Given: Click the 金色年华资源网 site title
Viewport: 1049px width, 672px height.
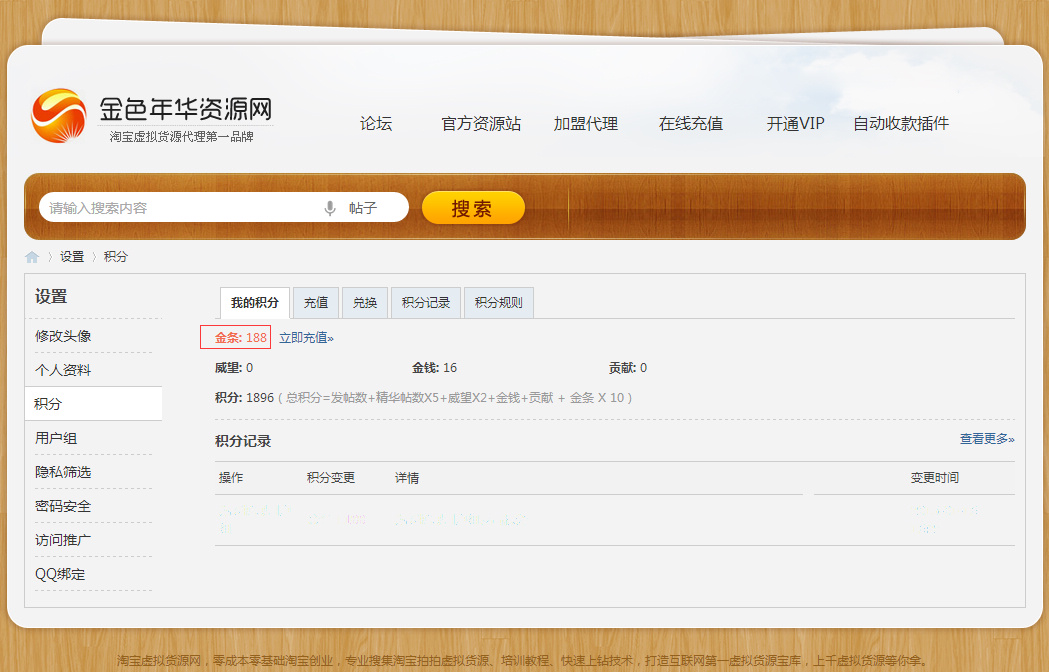Looking at the screenshot, I should point(186,109).
